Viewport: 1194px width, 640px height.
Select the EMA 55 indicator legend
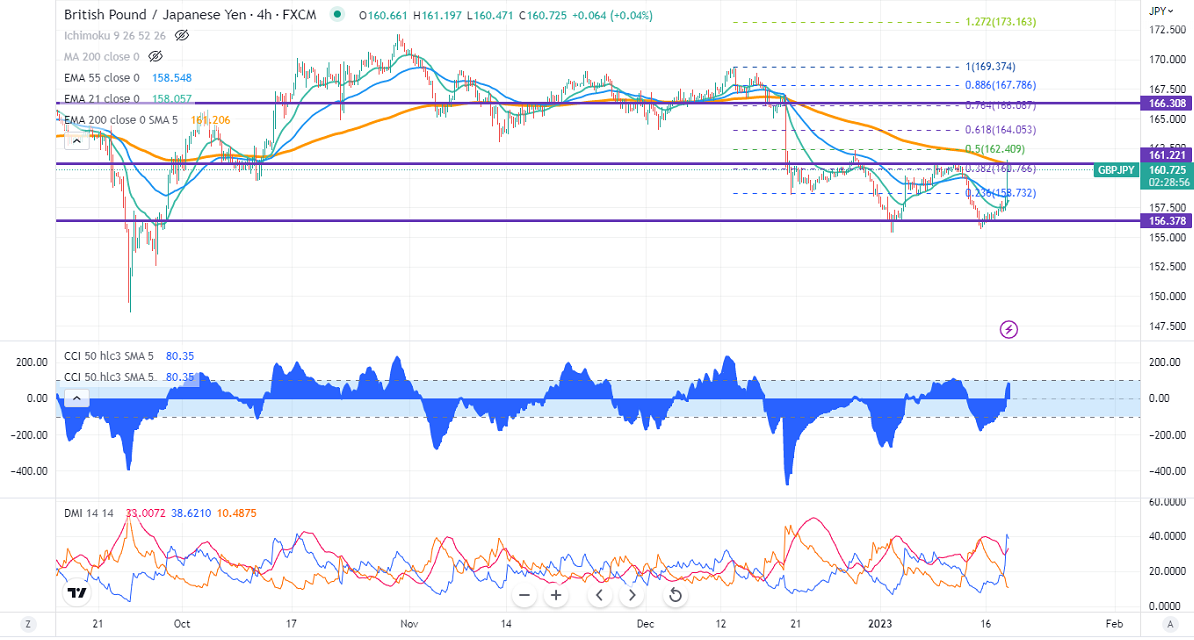(x=102, y=77)
